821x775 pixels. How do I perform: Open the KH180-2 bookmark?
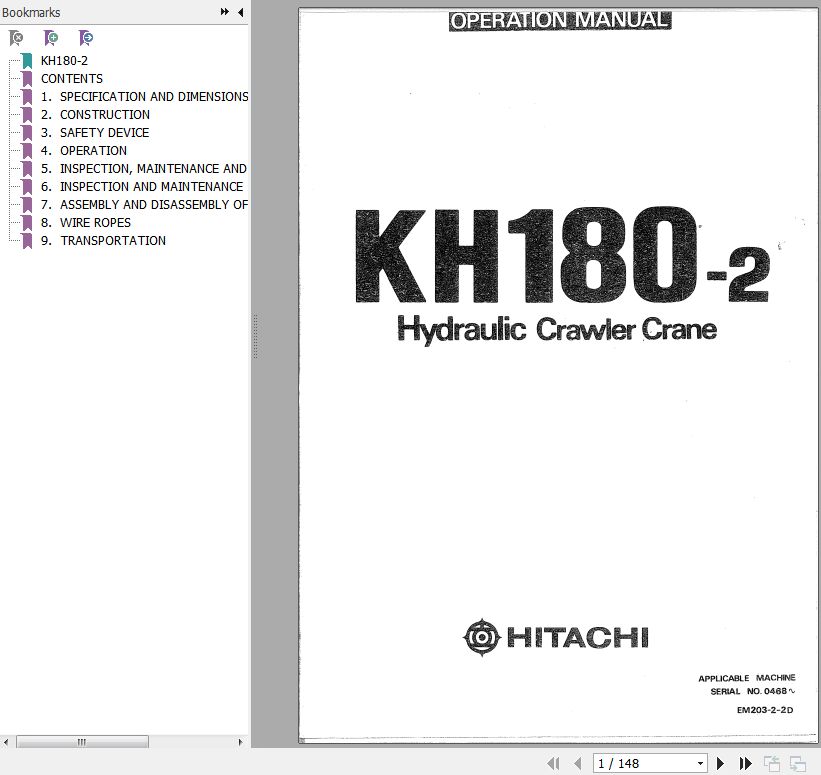click(x=64, y=61)
